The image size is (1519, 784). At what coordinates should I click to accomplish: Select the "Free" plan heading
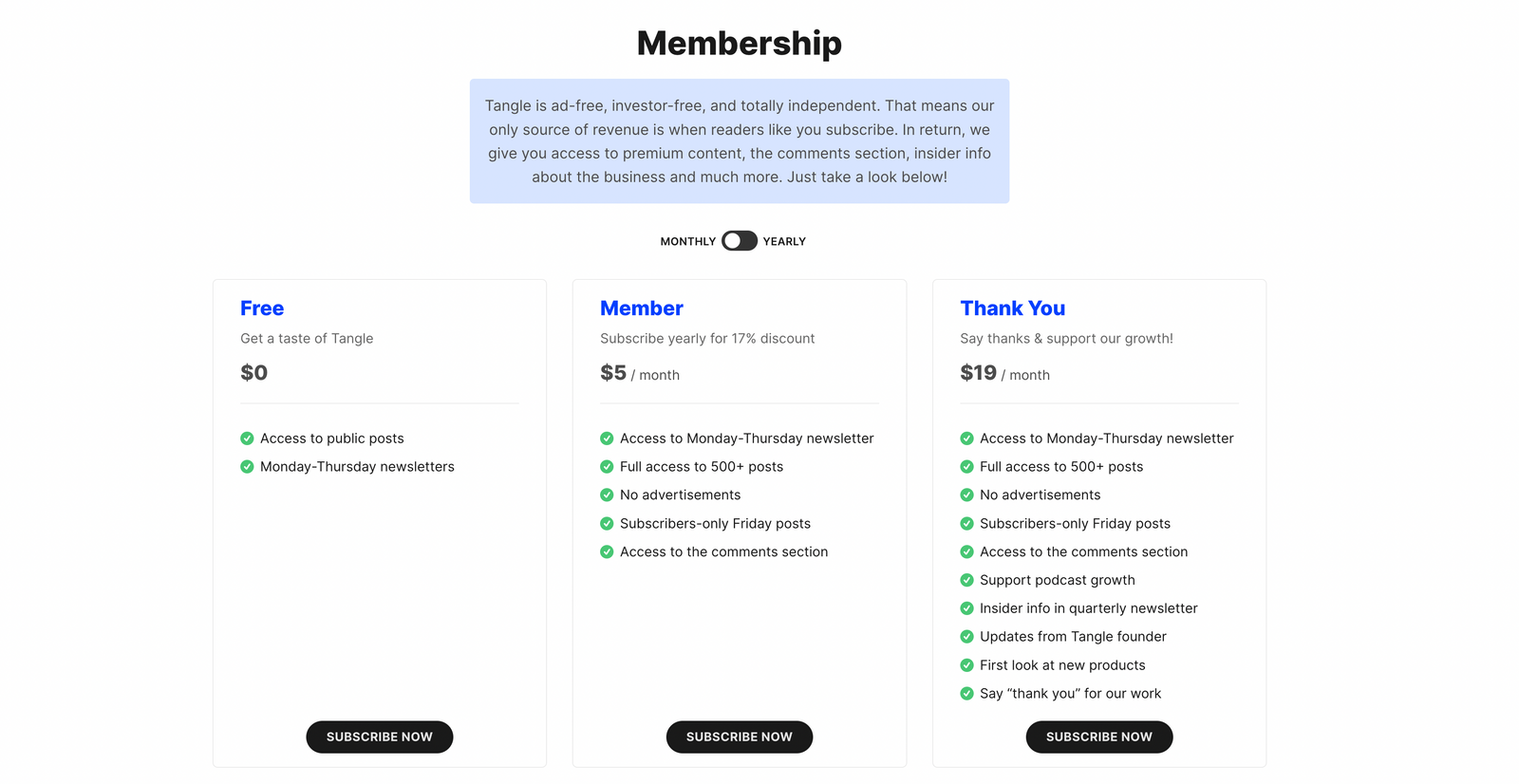(261, 308)
